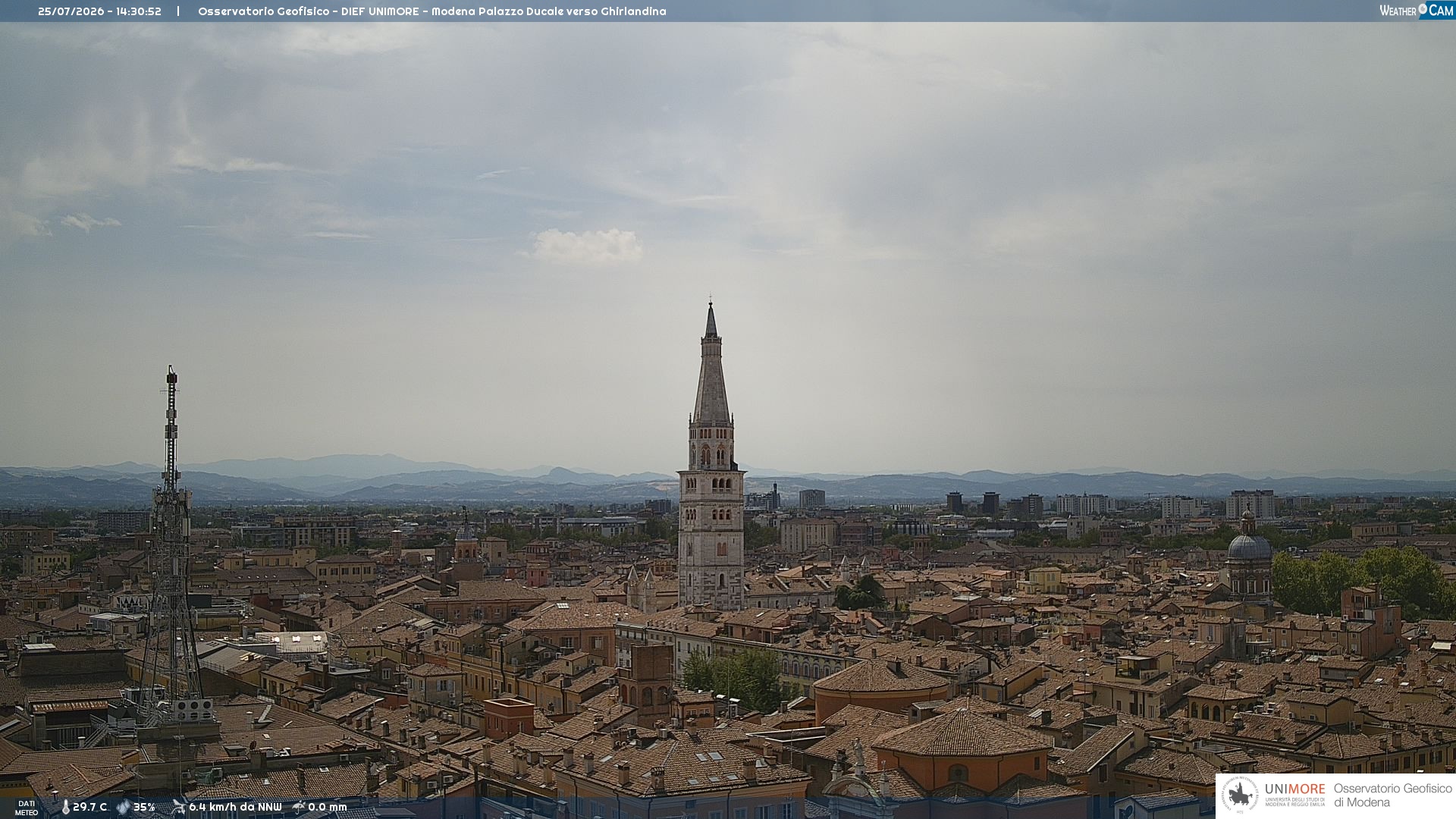
Task: Click the 35% humidity value
Action: click(144, 808)
